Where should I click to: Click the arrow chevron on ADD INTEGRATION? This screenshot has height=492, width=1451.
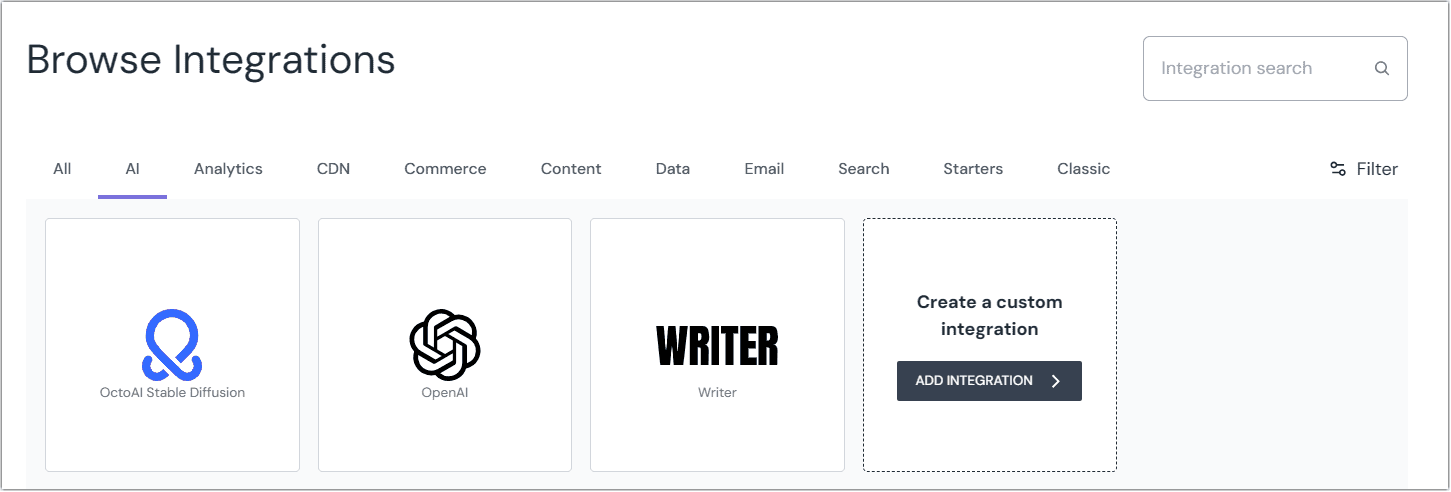pos(1056,381)
